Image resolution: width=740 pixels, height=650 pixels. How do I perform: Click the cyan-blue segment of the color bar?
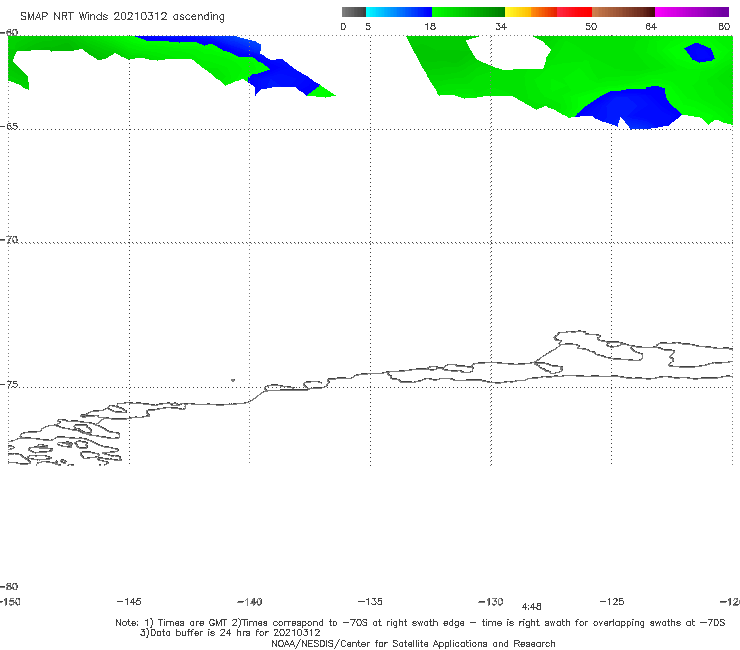tap(399, 12)
